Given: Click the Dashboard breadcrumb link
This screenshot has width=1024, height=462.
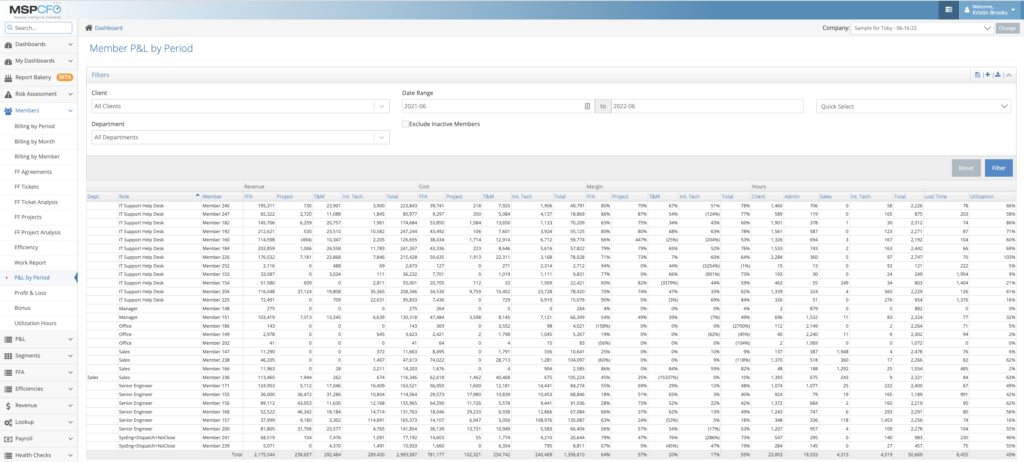Looking at the screenshot, I should [x=108, y=28].
